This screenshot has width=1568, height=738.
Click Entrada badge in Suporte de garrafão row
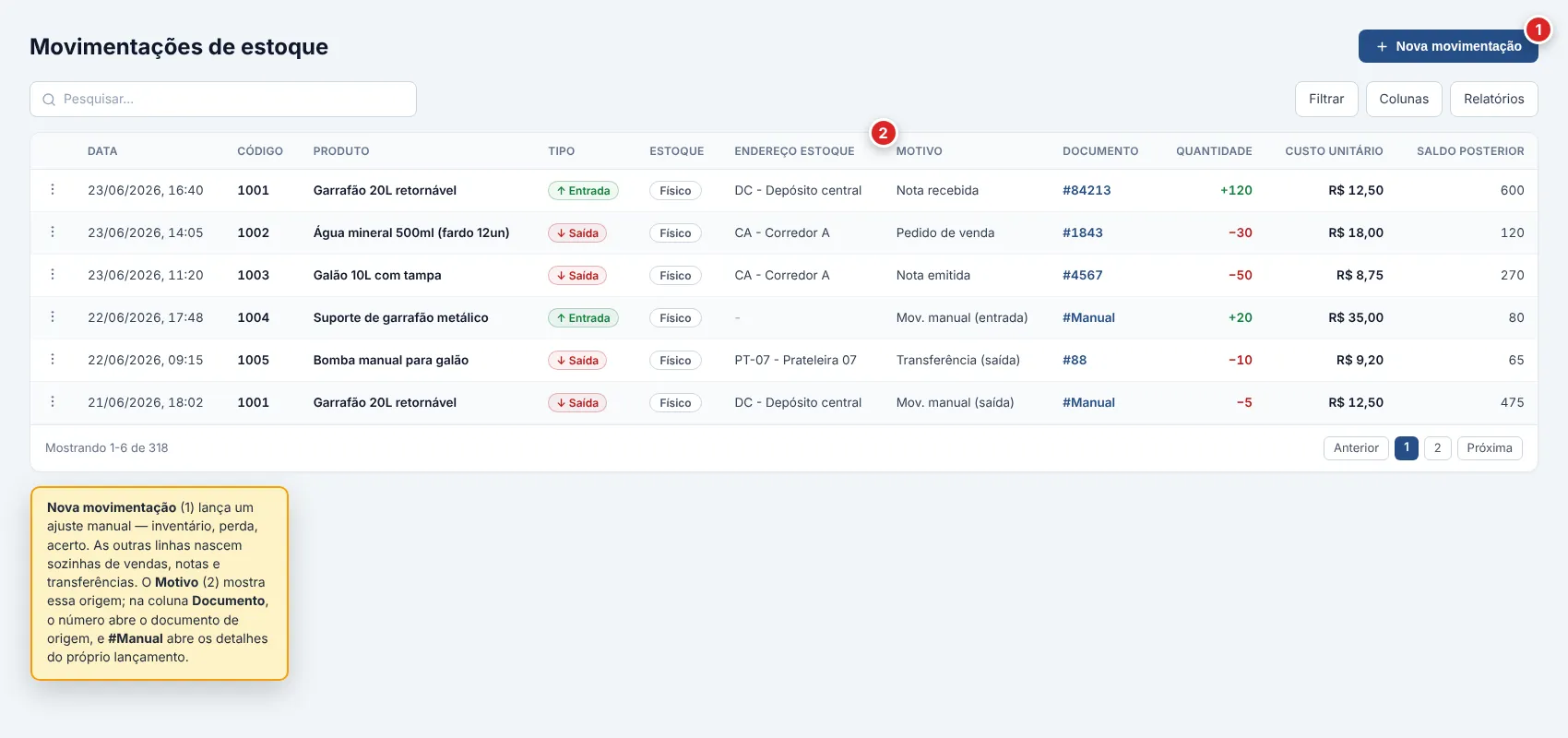click(x=583, y=318)
